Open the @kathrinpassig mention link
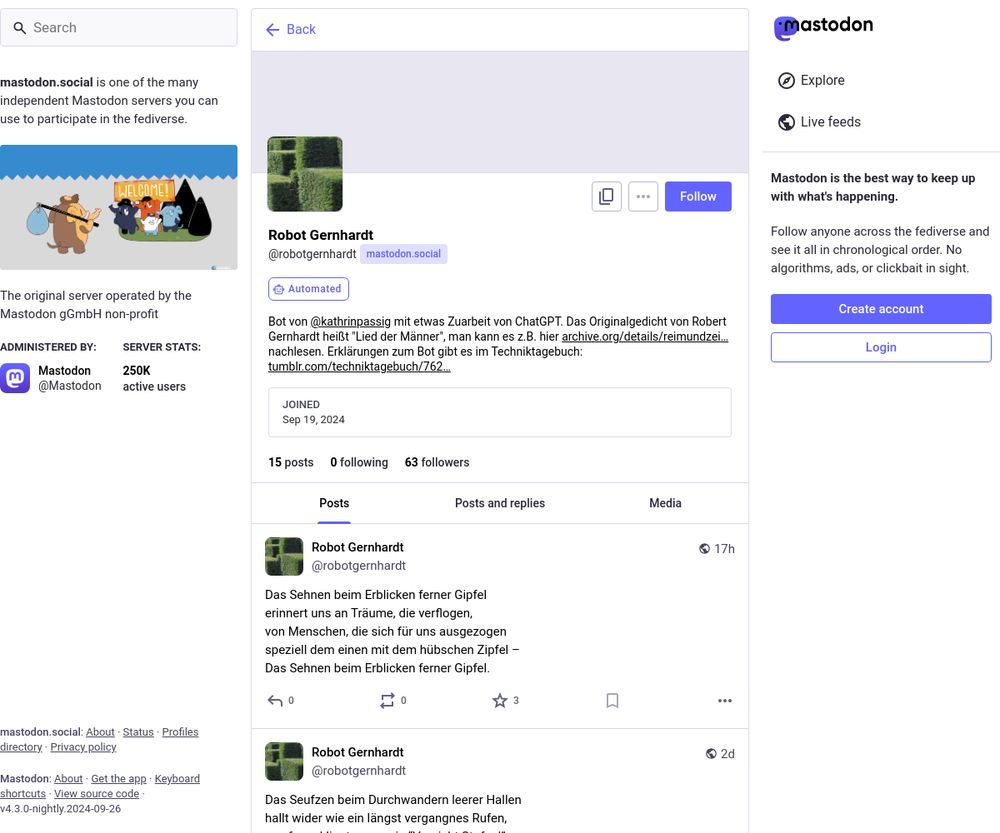1000x833 pixels. [350, 321]
